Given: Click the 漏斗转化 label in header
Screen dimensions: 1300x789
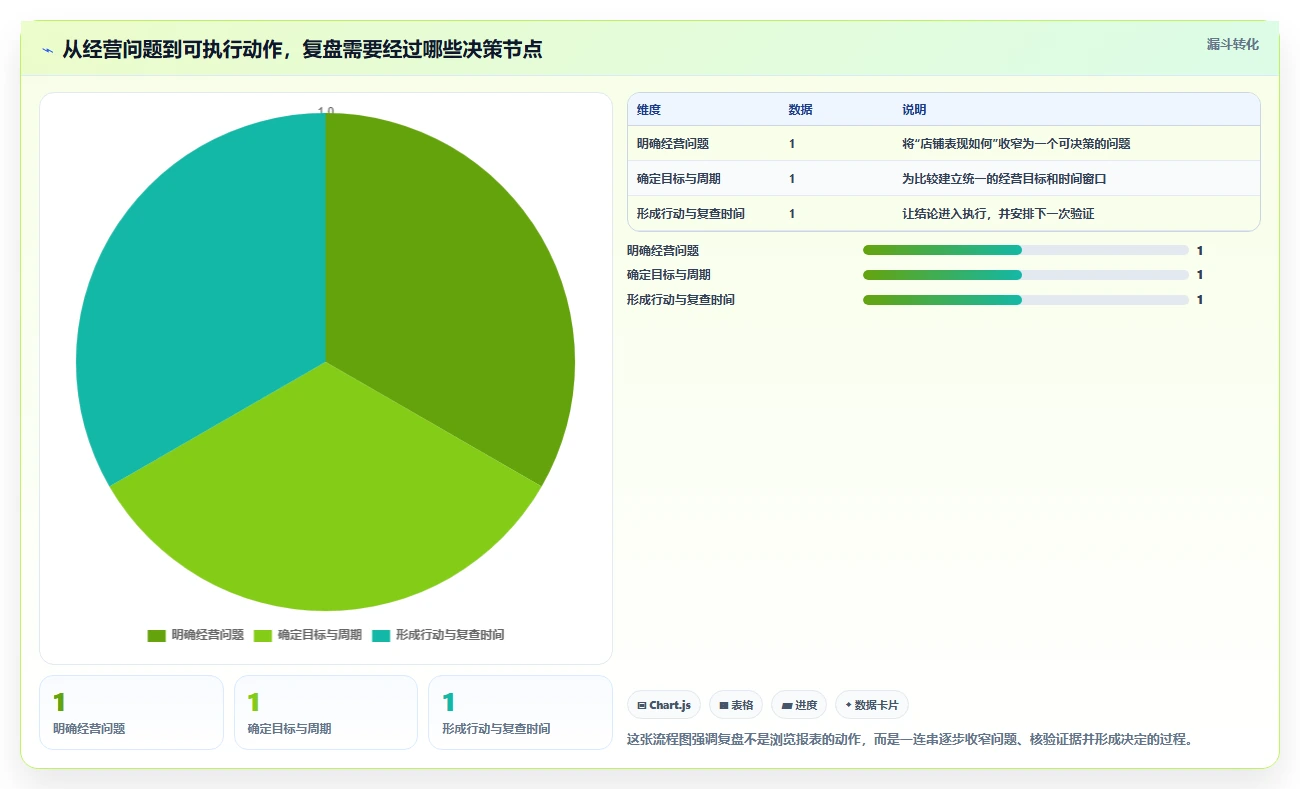Looking at the screenshot, I should (x=1232, y=44).
